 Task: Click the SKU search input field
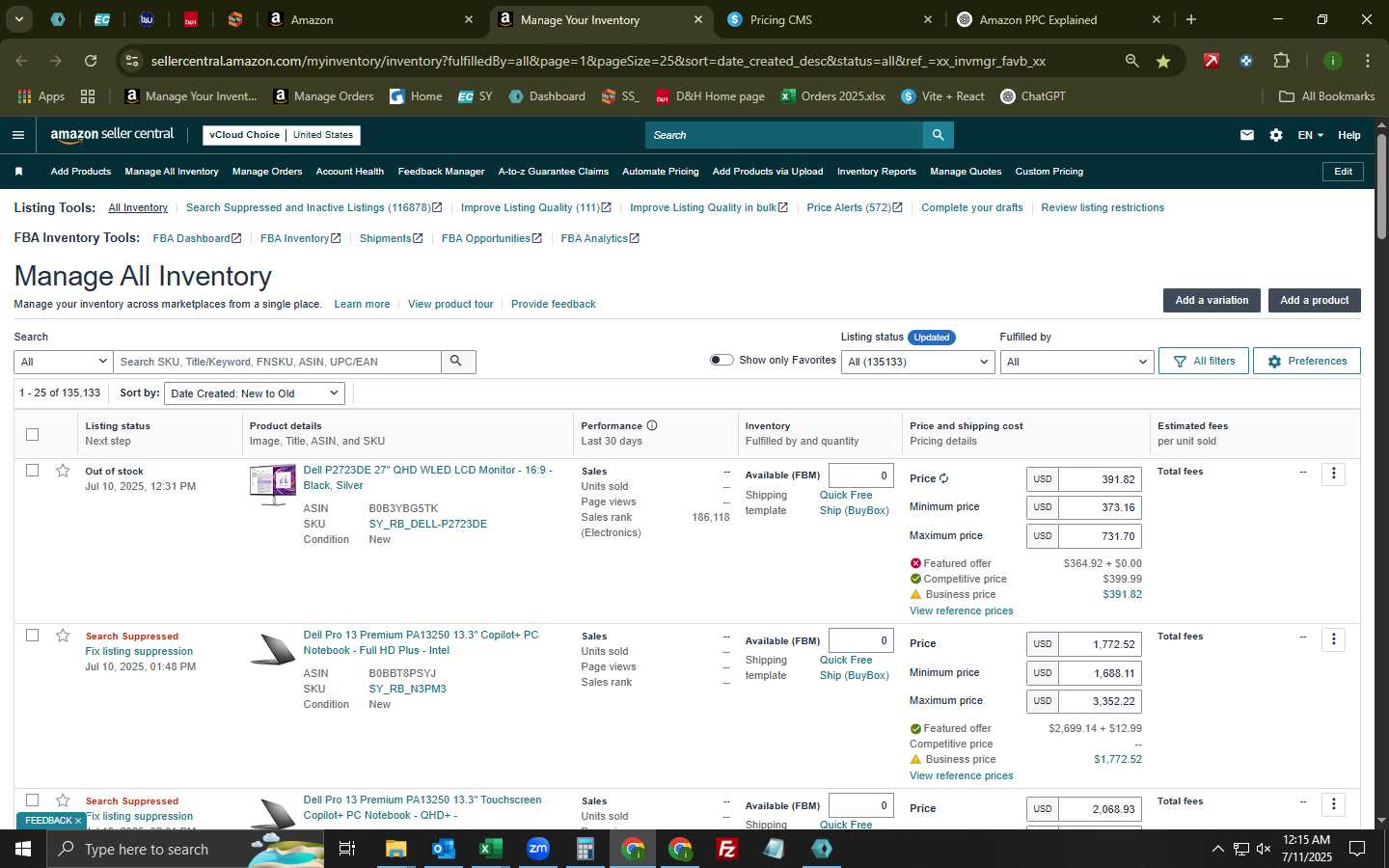pos(277,362)
